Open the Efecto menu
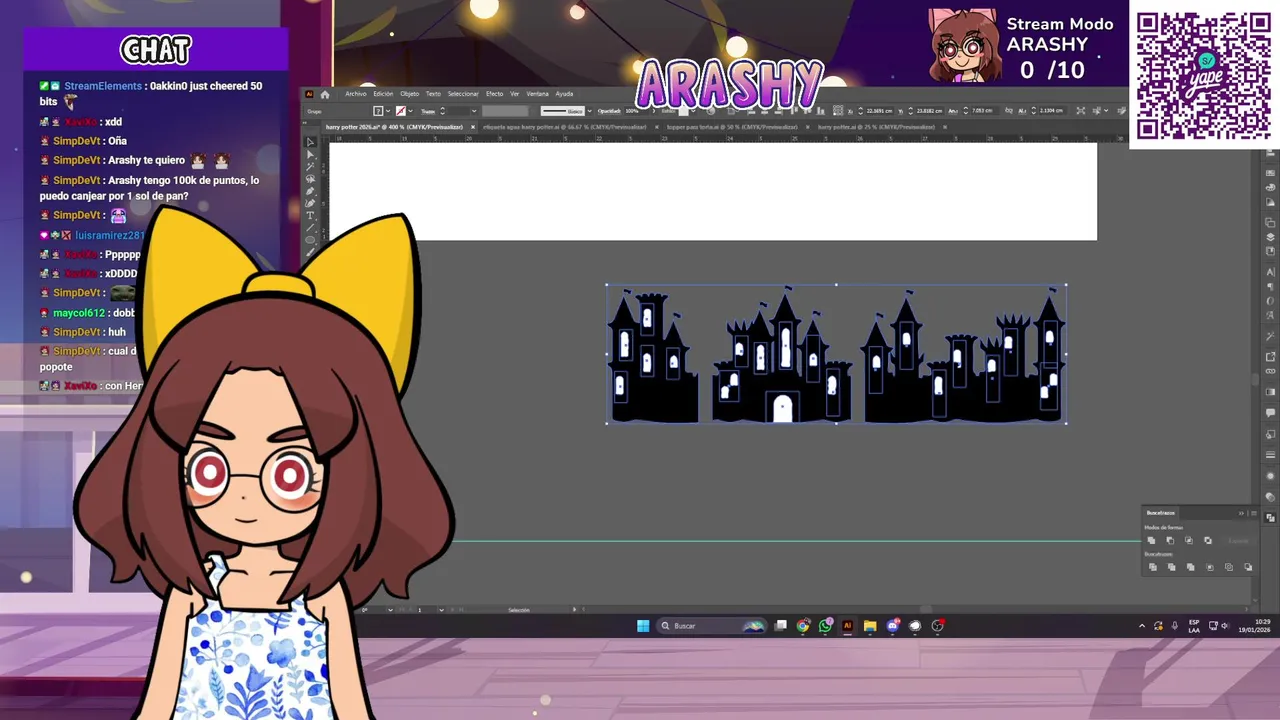 (494, 94)
